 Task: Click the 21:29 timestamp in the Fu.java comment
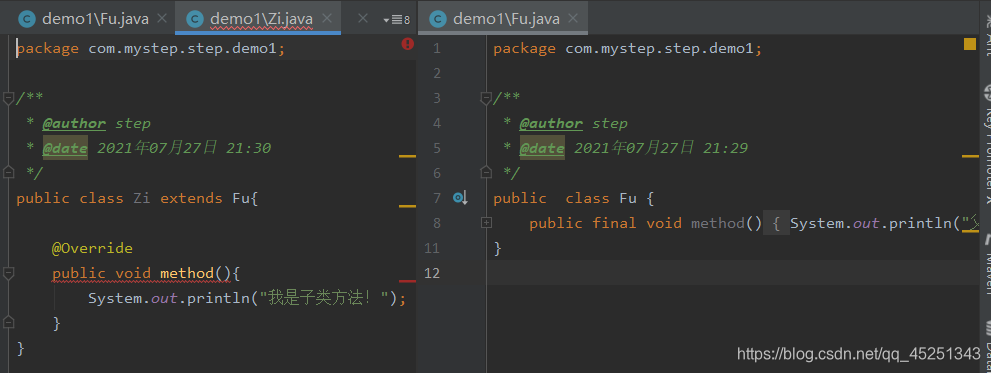726,148
